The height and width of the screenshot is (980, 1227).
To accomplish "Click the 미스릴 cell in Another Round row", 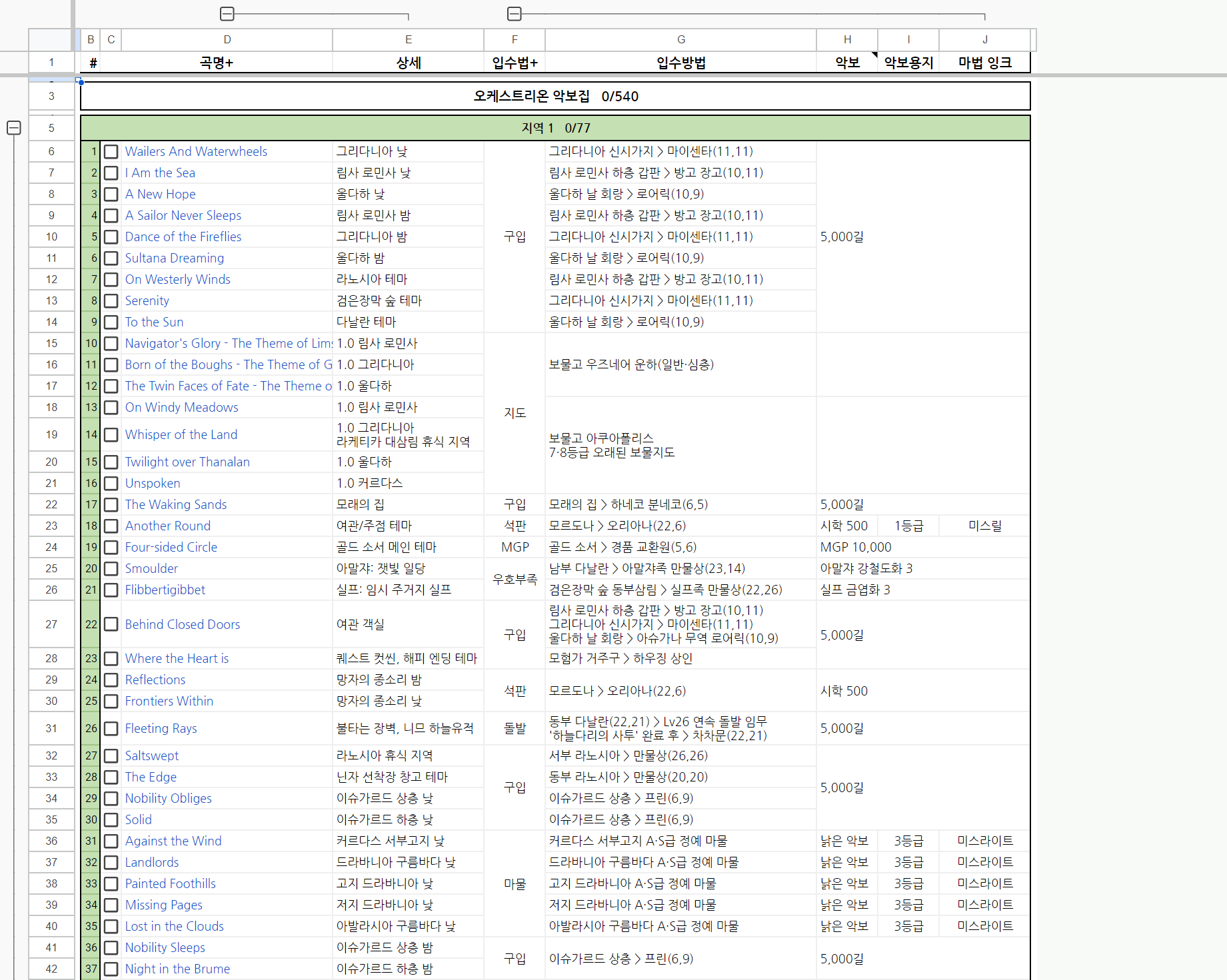I will (x=985, y=526).
